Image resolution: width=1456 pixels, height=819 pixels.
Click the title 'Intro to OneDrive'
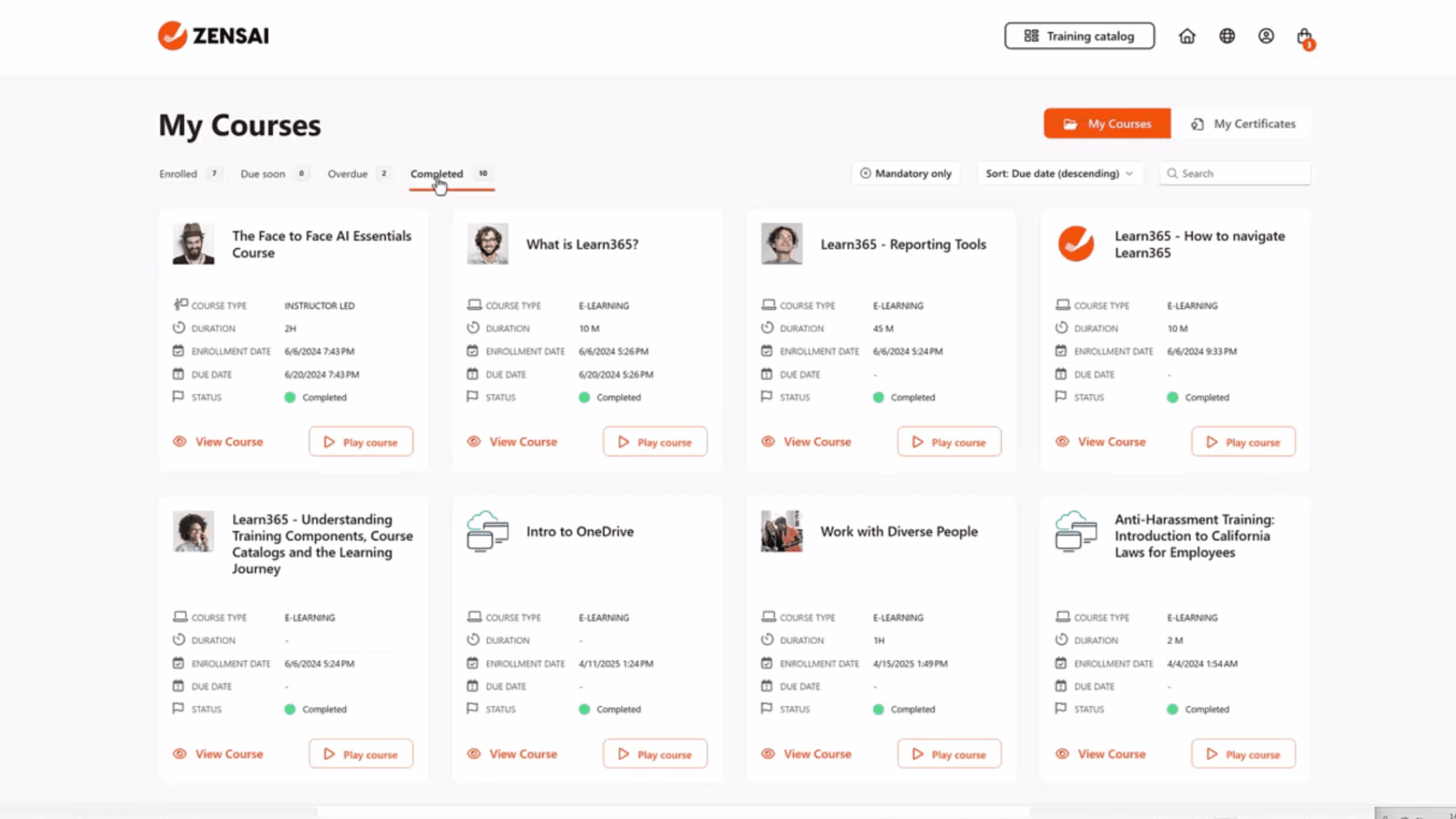(580, 532)
